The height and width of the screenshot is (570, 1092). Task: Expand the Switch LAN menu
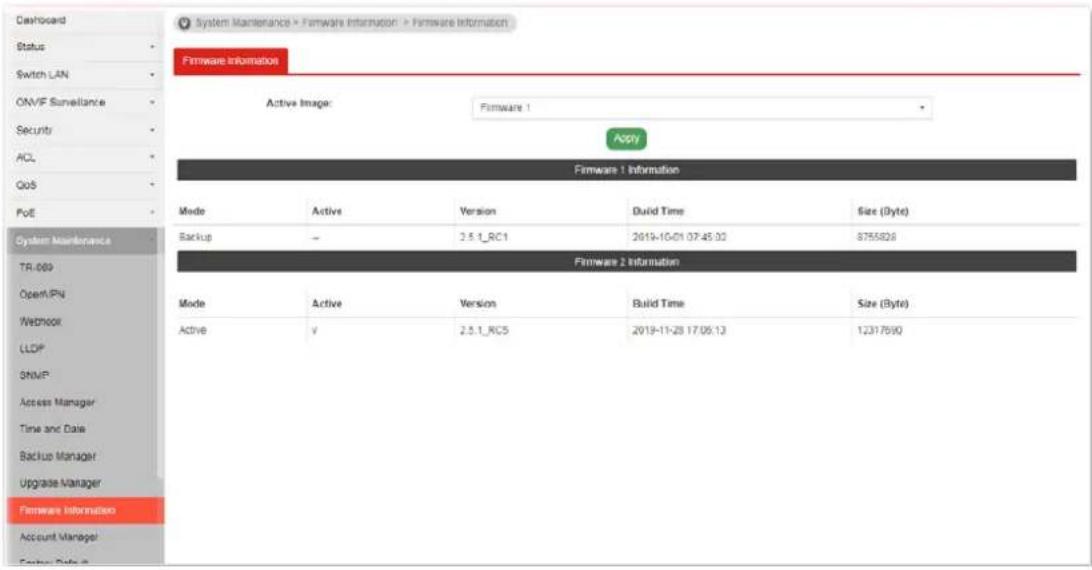(x=85, y=75)
